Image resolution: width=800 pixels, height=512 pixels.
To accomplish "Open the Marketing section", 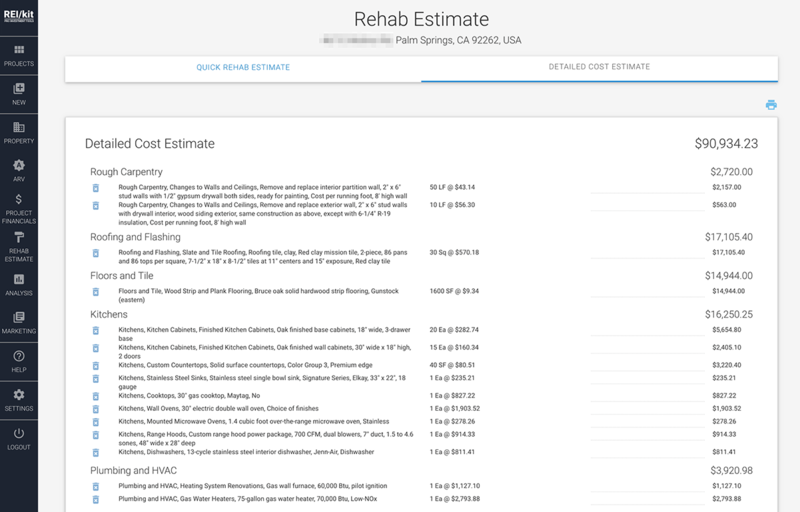I will click(19, 323).
